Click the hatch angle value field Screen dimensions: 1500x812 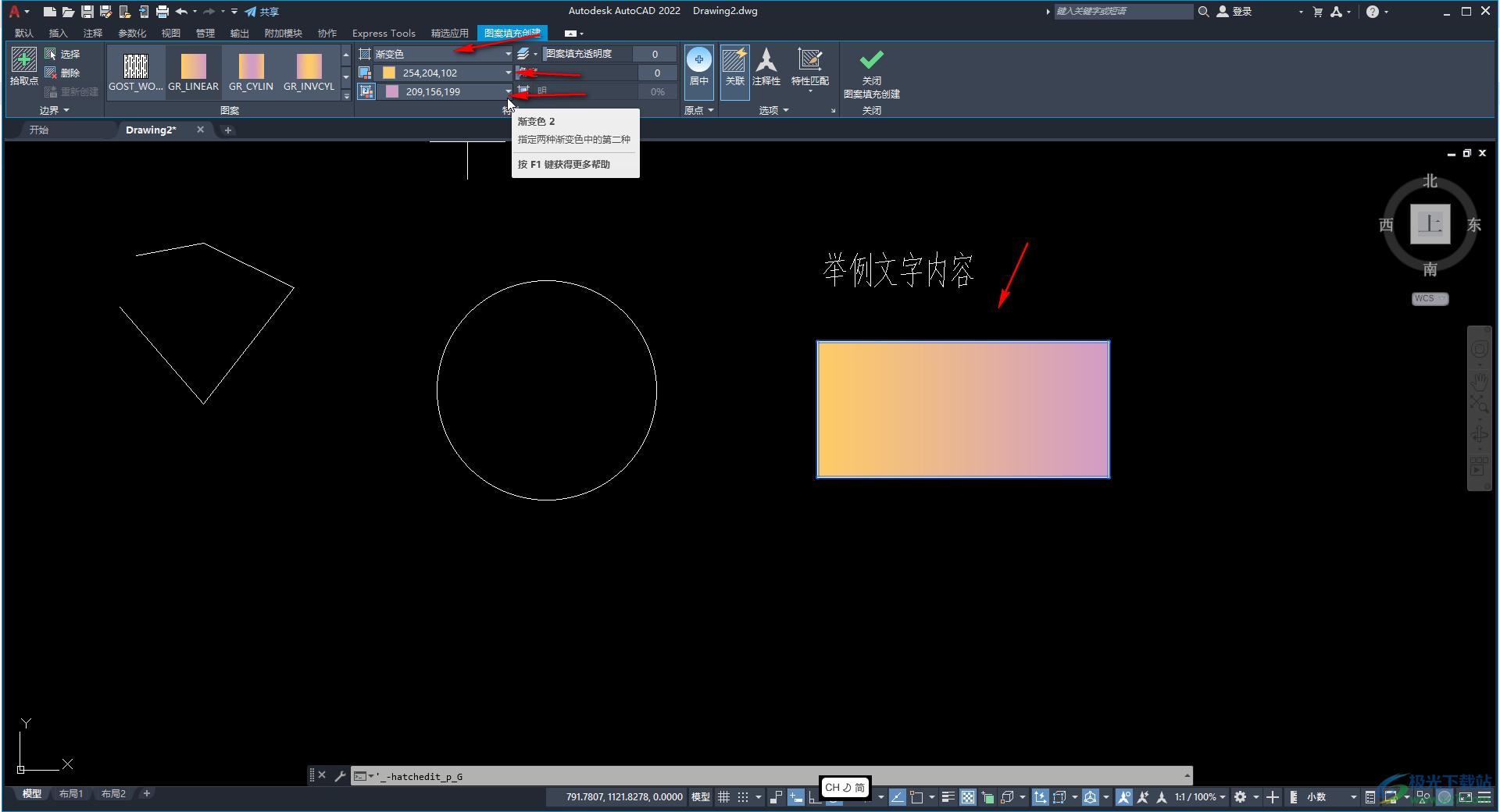(657, 73)
